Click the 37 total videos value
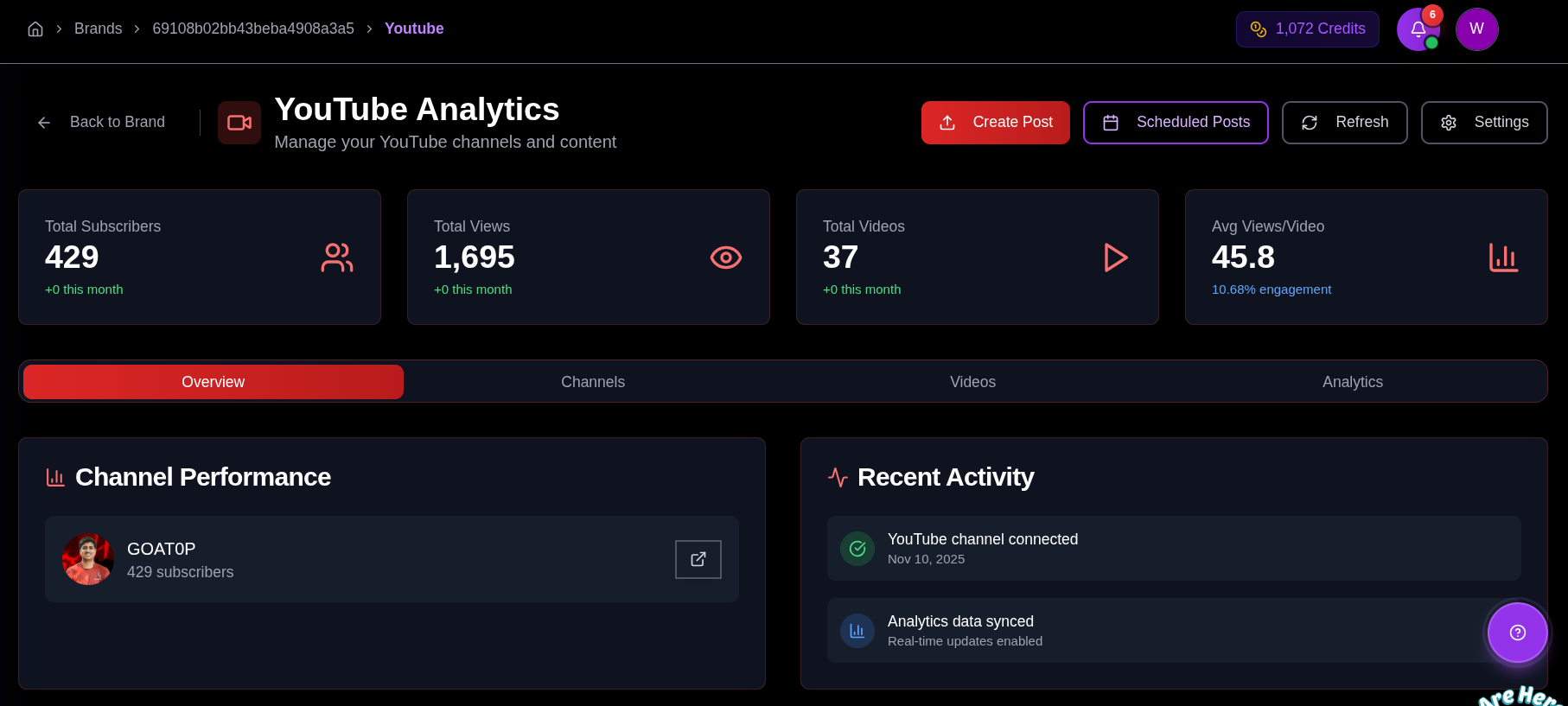 pos(840,258)
